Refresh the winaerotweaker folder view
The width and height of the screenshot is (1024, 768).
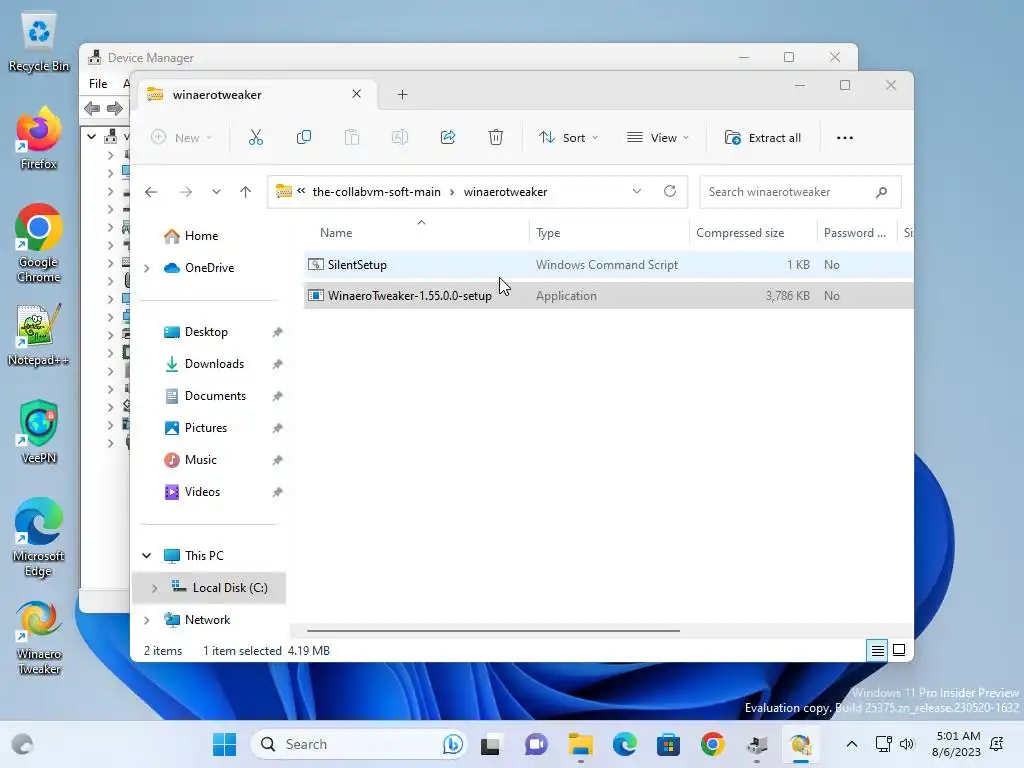[x=669, y=191]
